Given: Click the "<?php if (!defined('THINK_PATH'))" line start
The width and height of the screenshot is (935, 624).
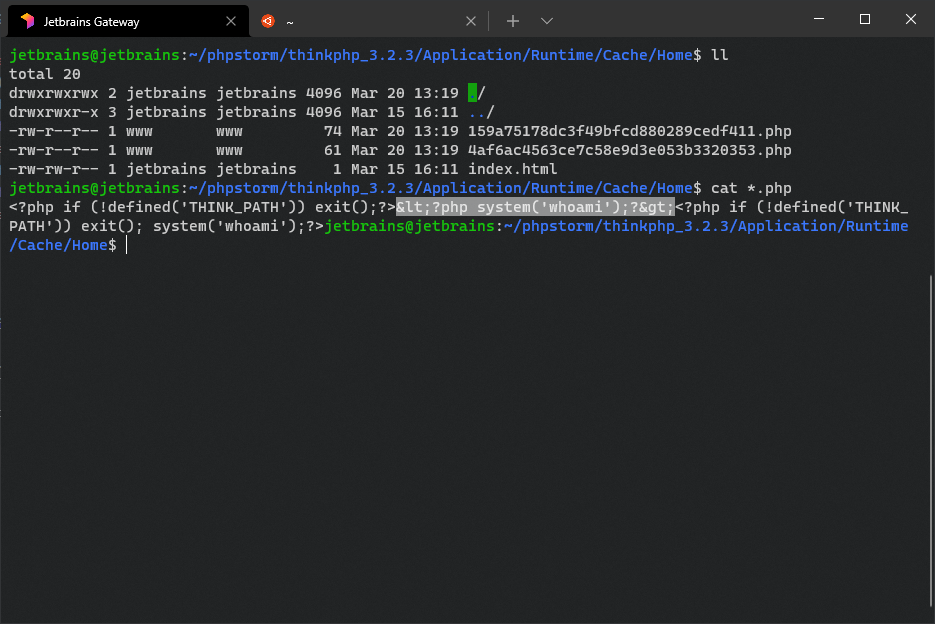Looking at the screenshot, I should tap(157, 207).
